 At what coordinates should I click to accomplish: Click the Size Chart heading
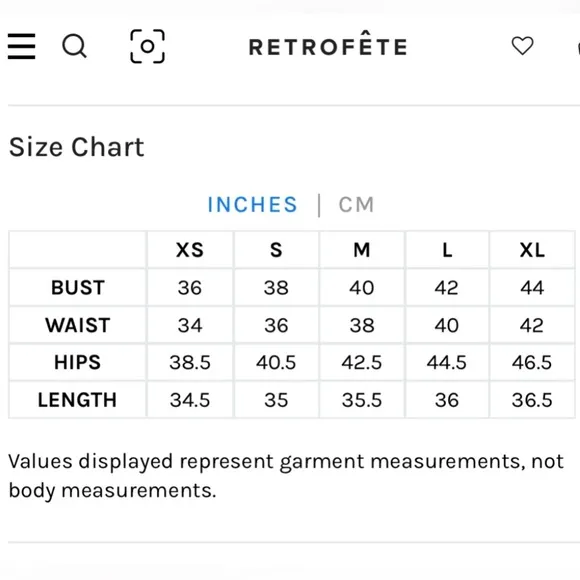click(x=77, y=147)
